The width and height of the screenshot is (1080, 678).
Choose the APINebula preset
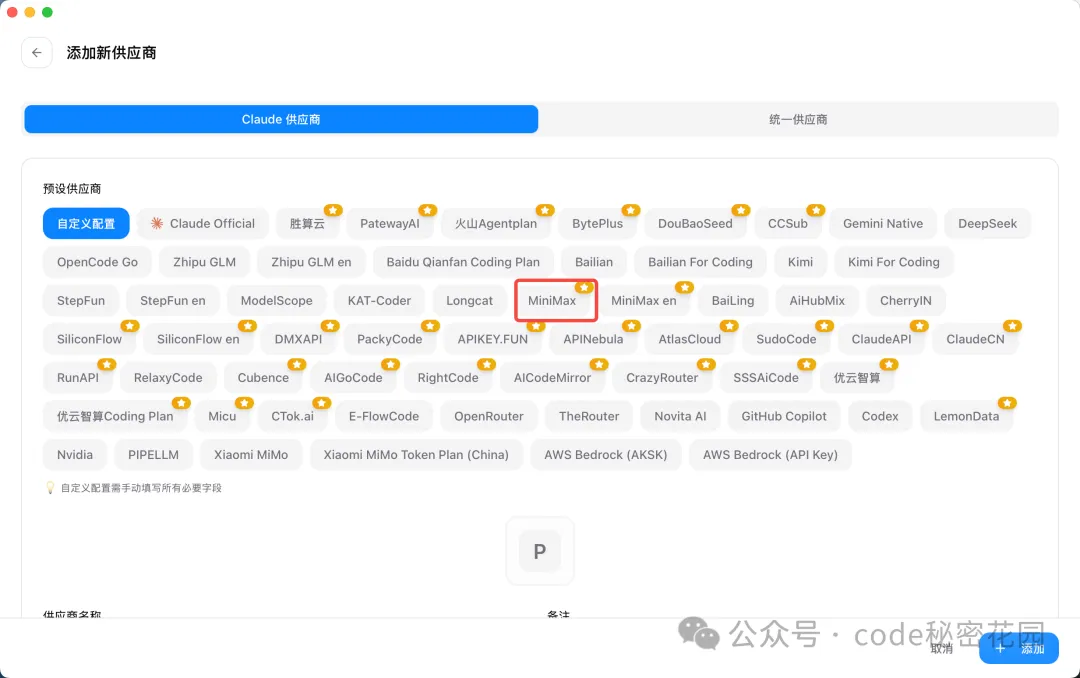coord(593,339)
